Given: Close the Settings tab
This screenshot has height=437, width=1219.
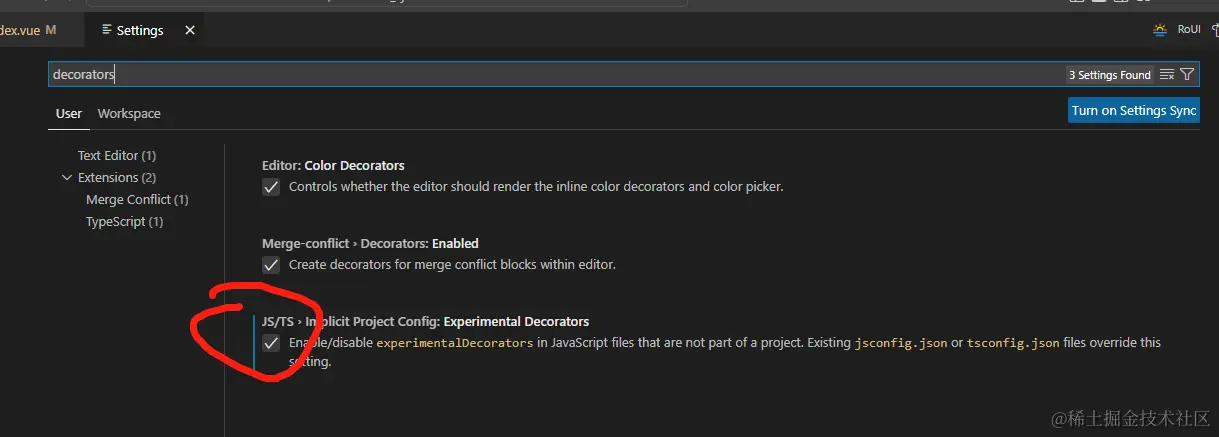Looking at the screenshot, I should tap(190, 30).
